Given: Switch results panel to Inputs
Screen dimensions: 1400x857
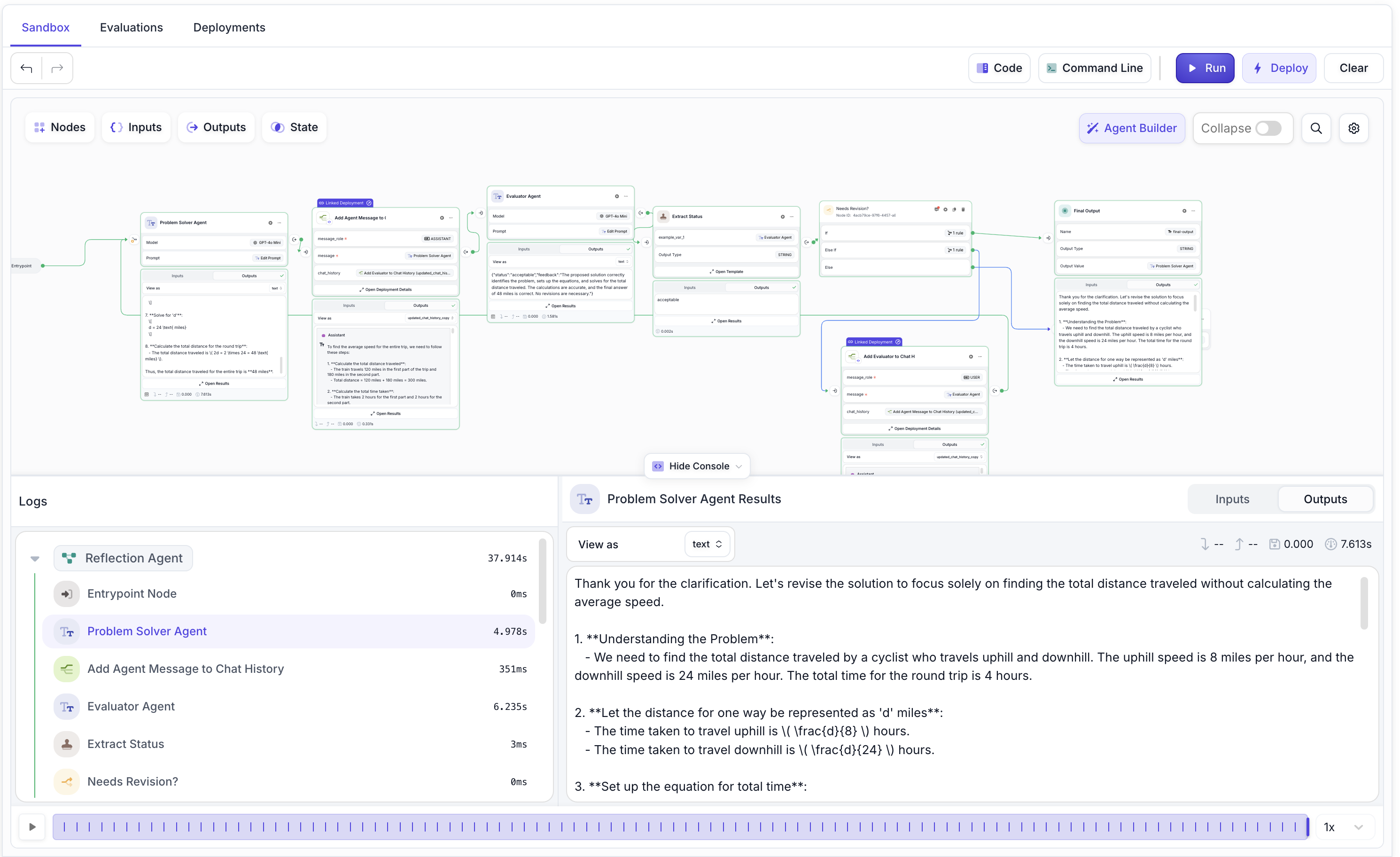Looking at the screenshot, I should click(x=1232, y=499).
